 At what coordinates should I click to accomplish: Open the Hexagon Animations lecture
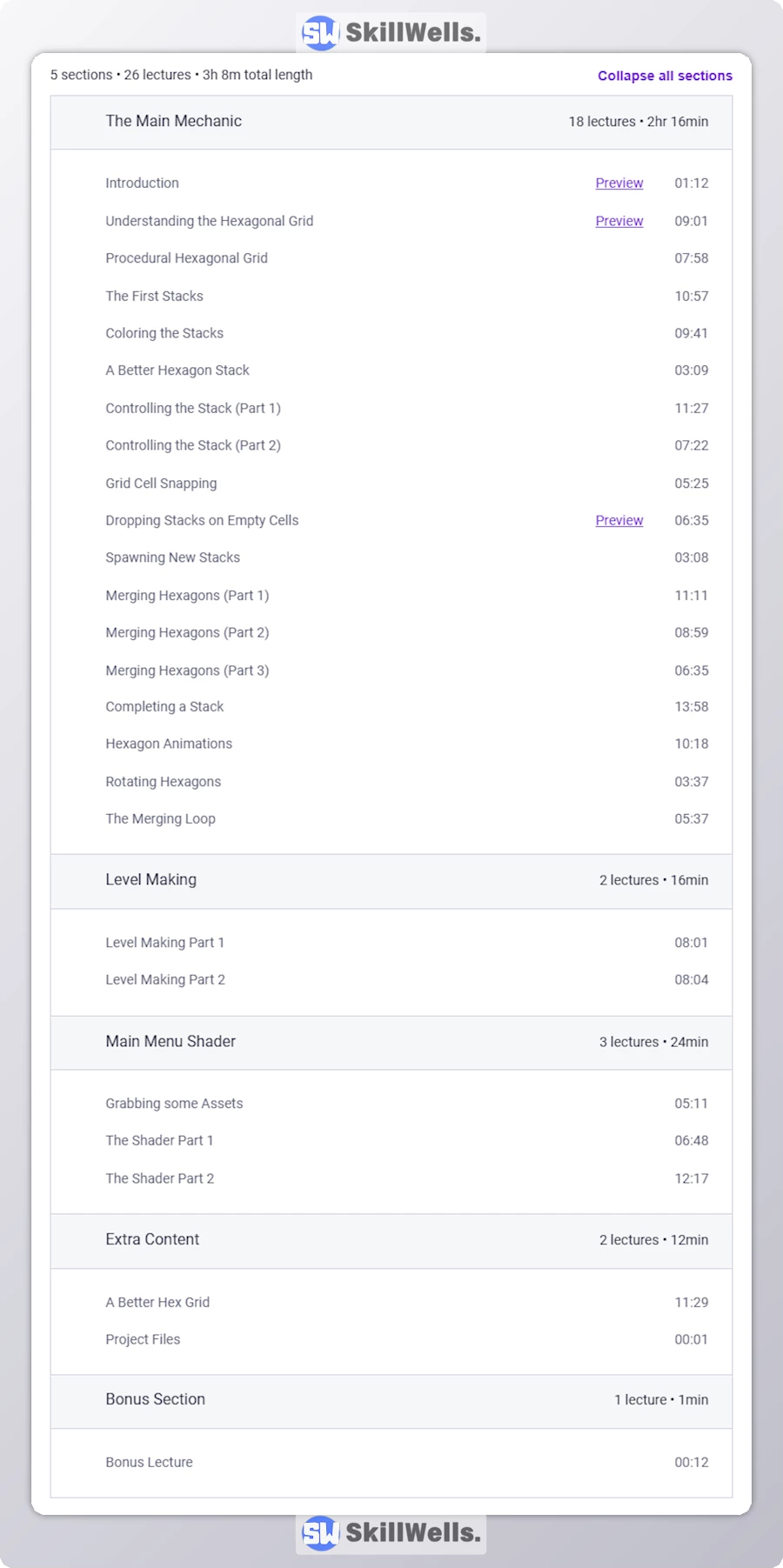coord(169,744)
